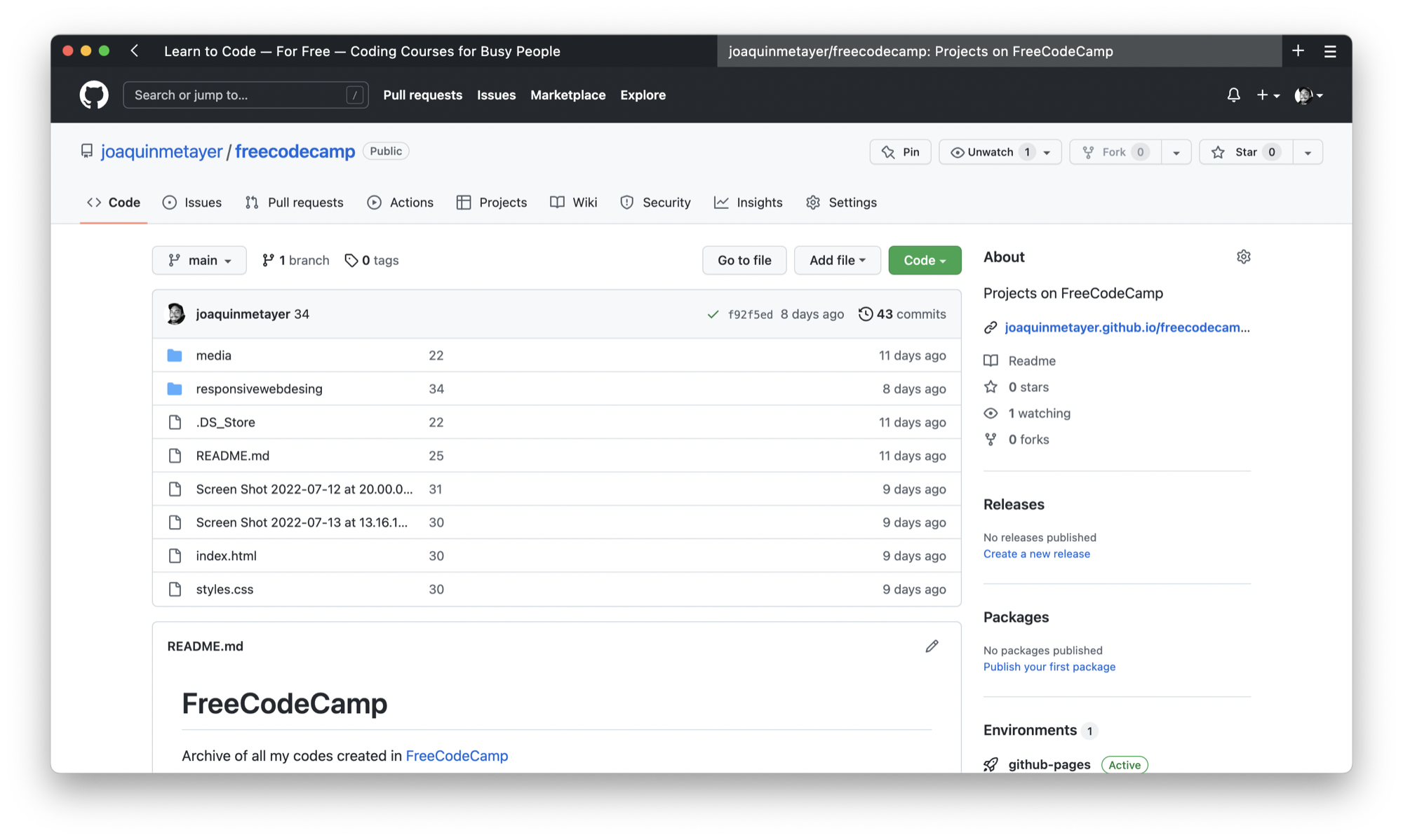Pin this repository to profile
The height and width of the screenshot is (840, 1403).
(x=901, y=152)
